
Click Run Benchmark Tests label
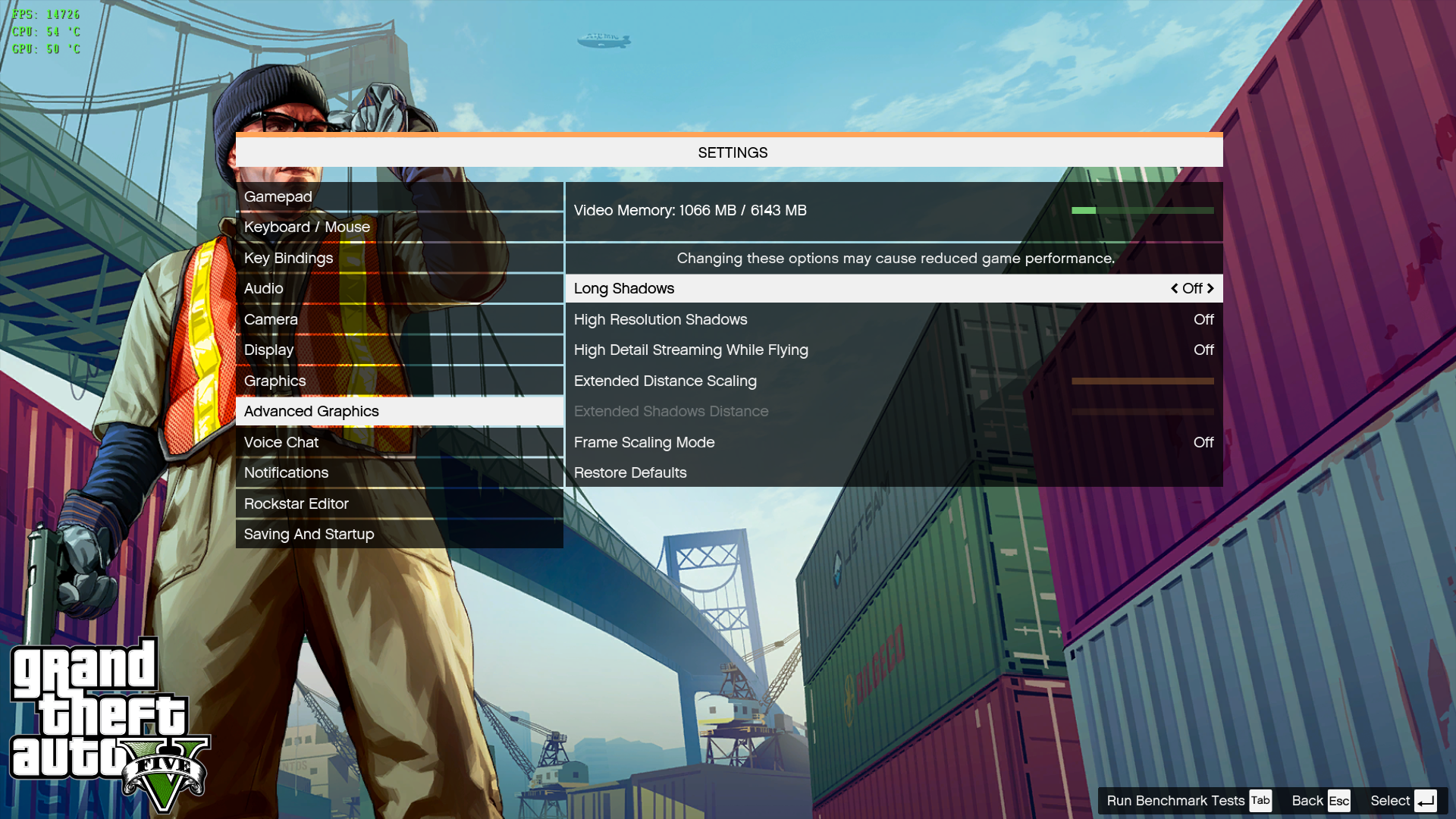[x=1175, y=801]
